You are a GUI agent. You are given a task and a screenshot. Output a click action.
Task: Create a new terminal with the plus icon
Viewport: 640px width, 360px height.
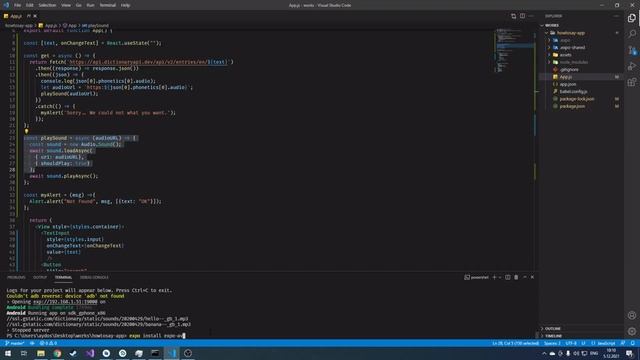[x=494, y=277]
